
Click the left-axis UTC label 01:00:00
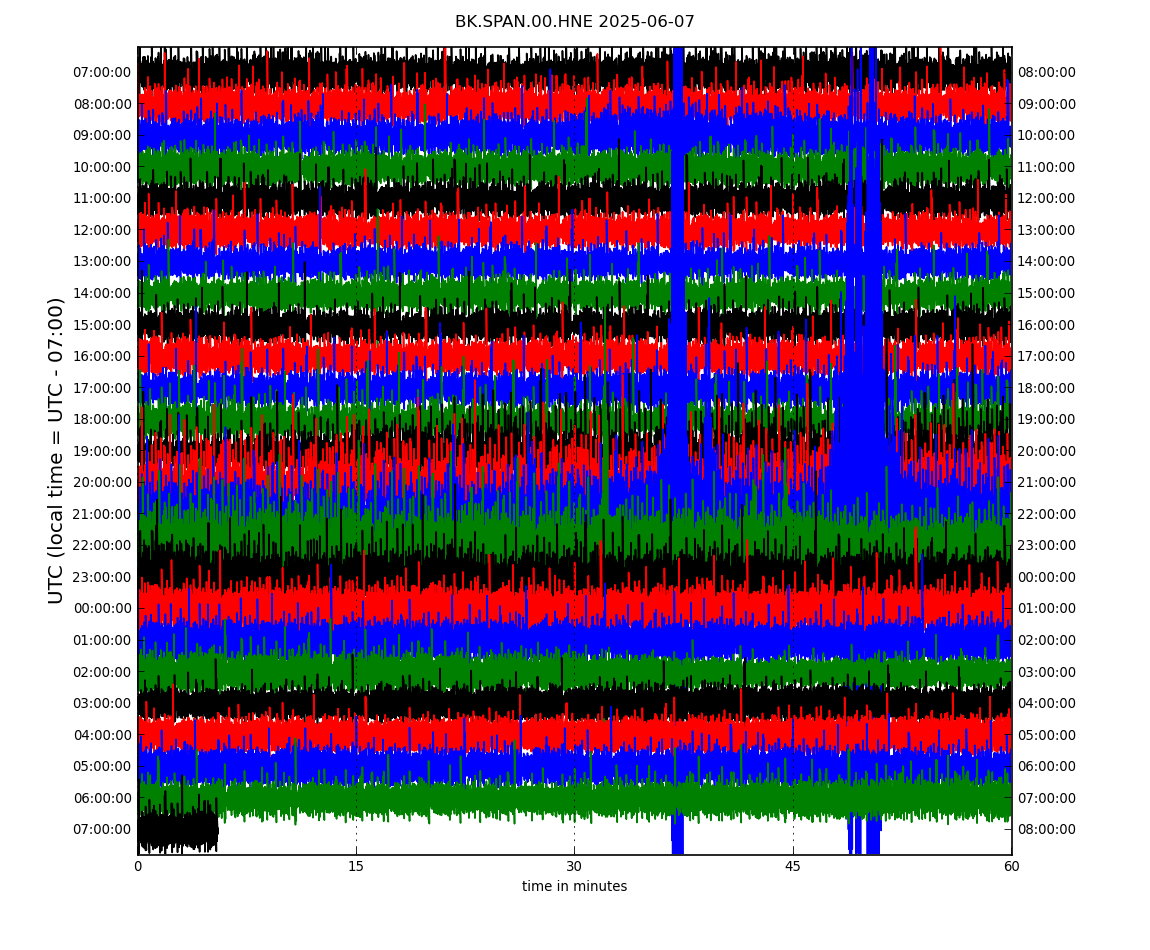pos(102,640)
